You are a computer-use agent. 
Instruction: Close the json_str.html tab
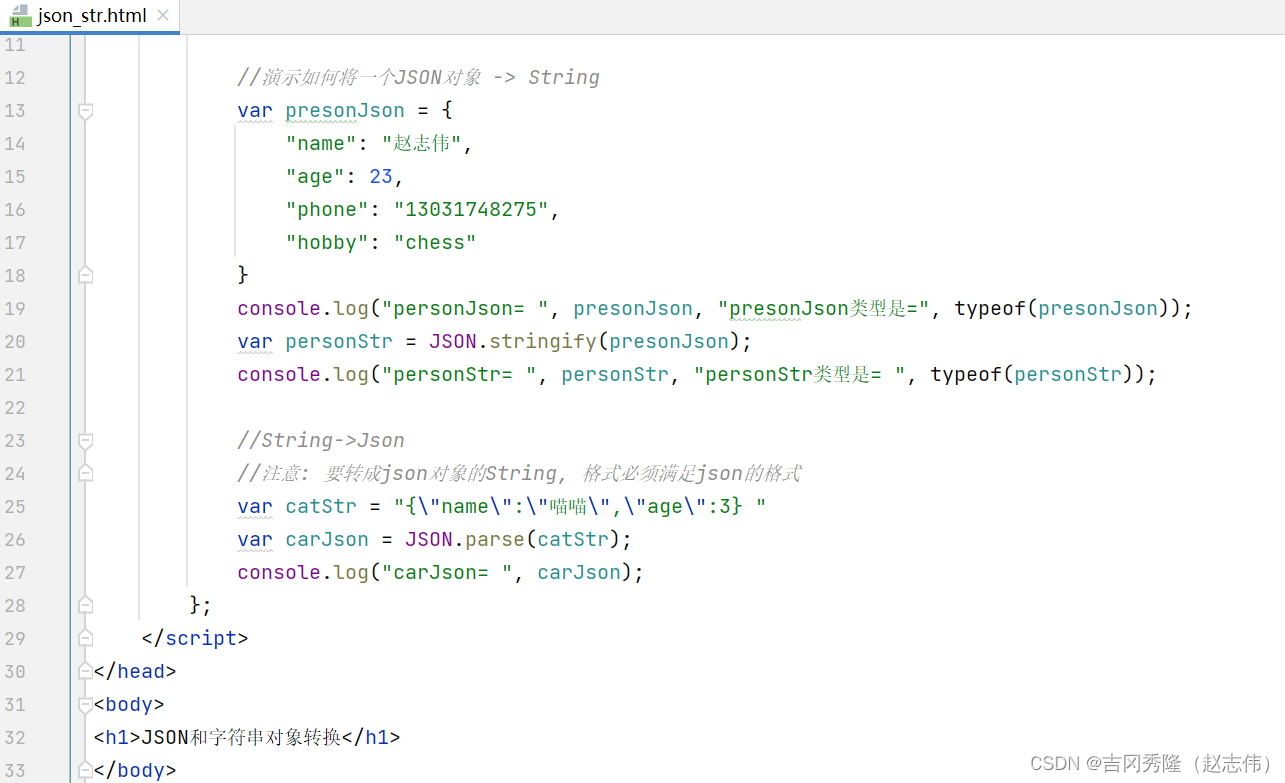coord(163,15)
